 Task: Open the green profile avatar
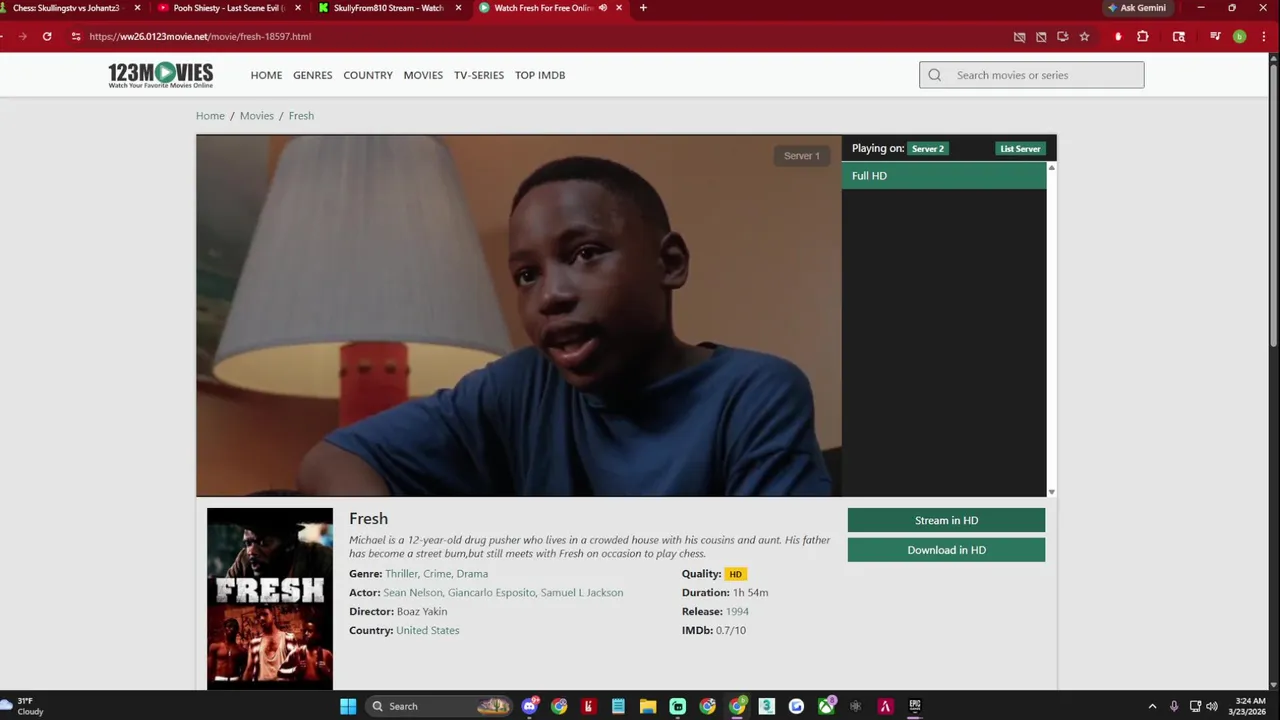[1239, 36]
